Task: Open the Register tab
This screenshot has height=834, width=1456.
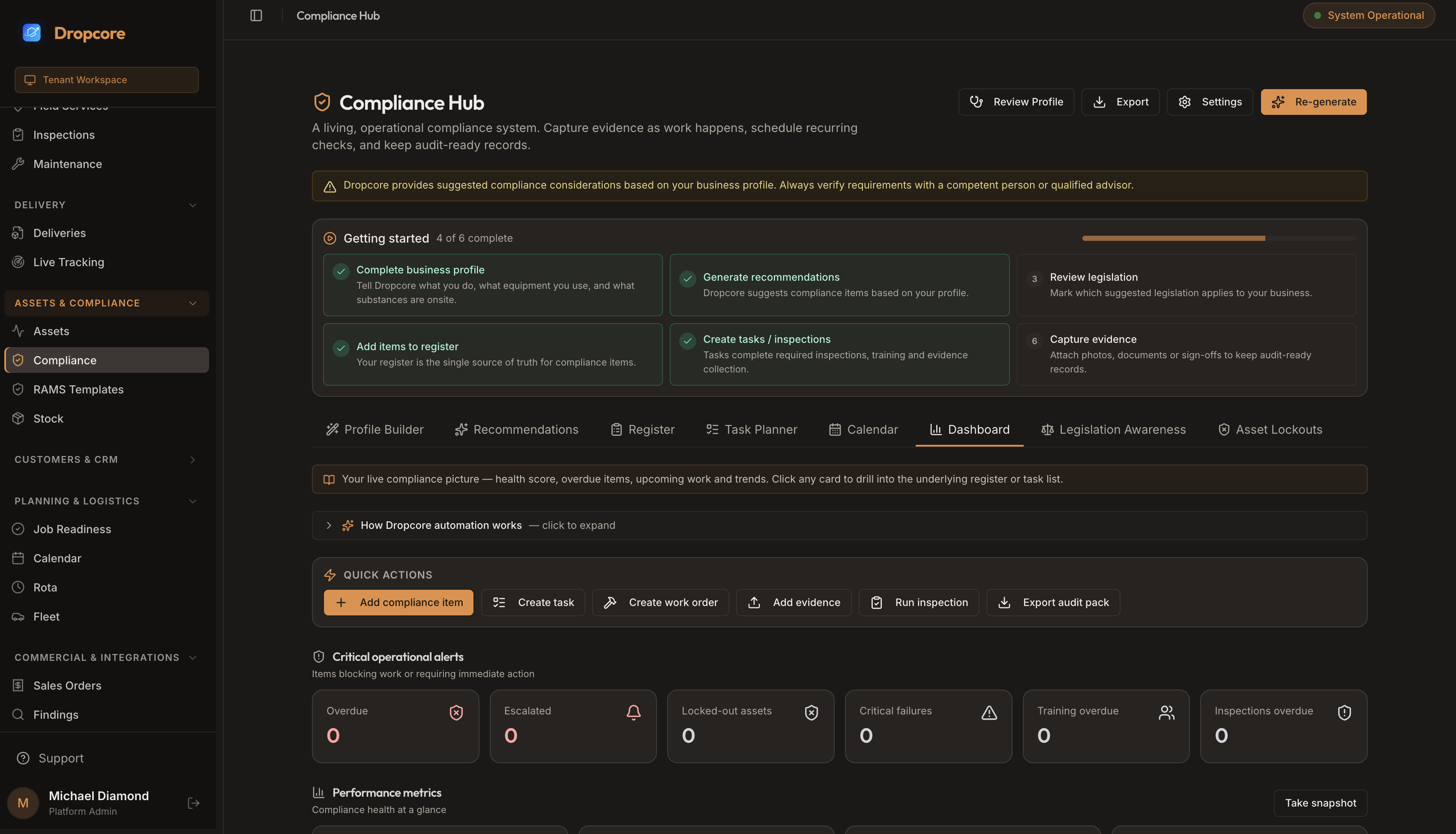Action: 642,429
